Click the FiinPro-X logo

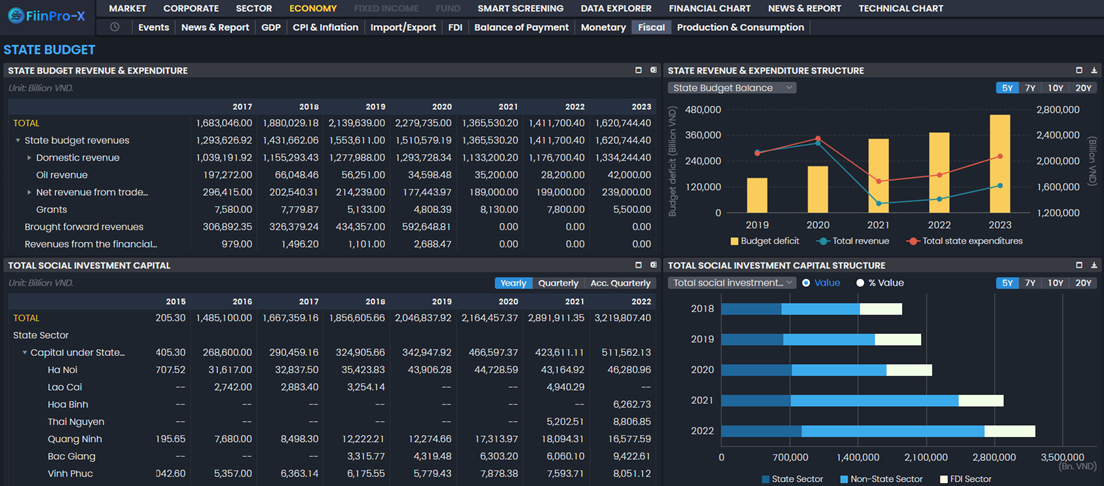pyautogui.click(x=48, y=15)
